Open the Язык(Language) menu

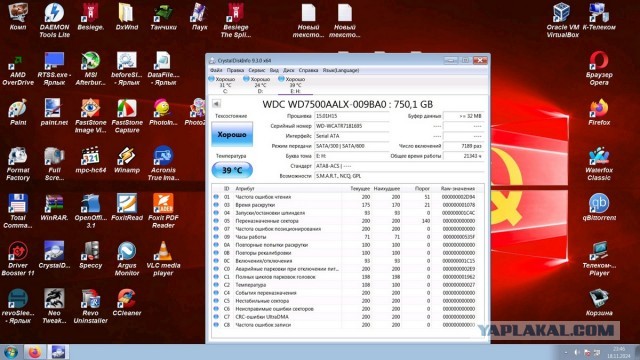[x=341, y=70]
